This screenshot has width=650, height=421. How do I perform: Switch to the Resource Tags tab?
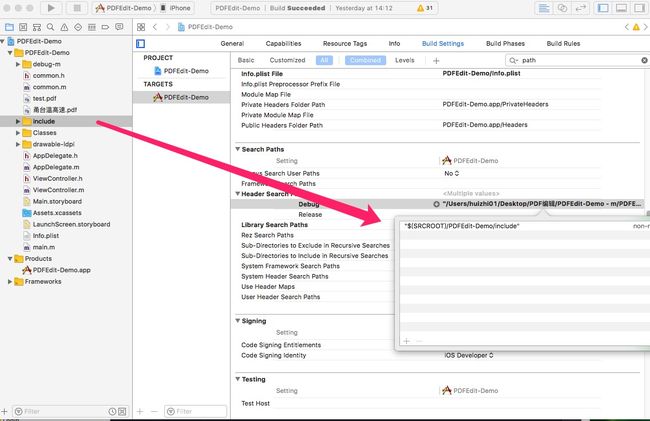(345, 44)
